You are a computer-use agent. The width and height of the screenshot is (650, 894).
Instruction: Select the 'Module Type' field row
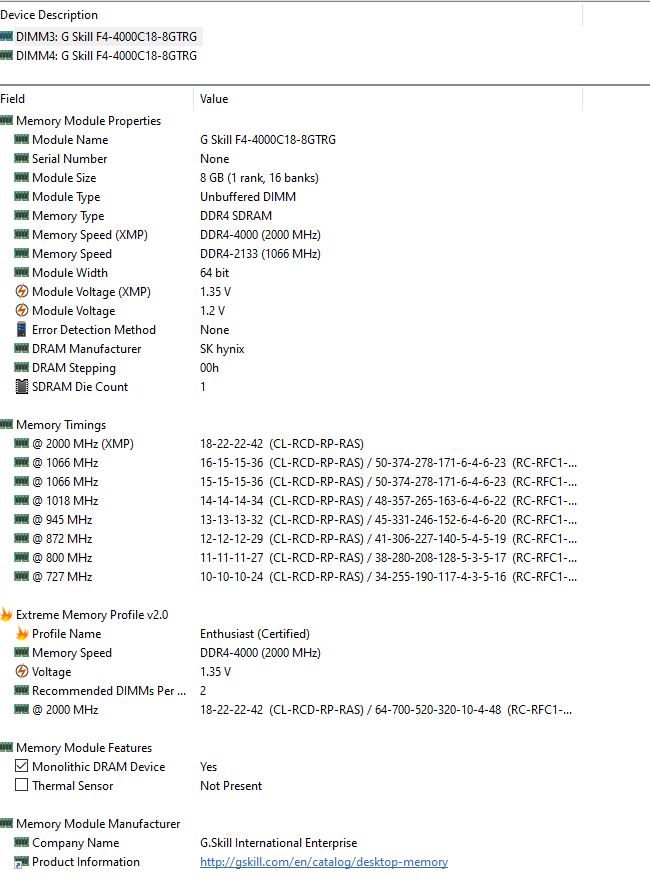click(291, 197)
